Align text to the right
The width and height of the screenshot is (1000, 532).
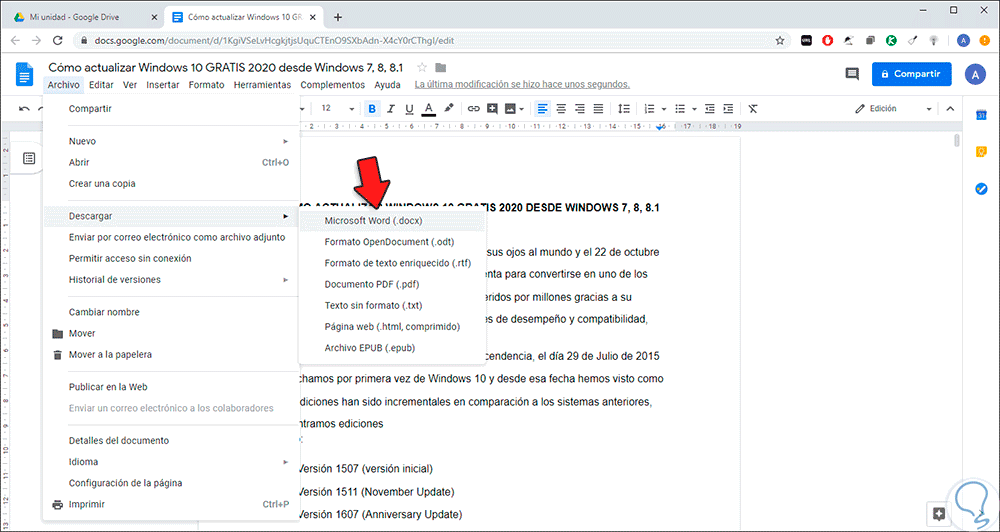(x=580, y=108)
